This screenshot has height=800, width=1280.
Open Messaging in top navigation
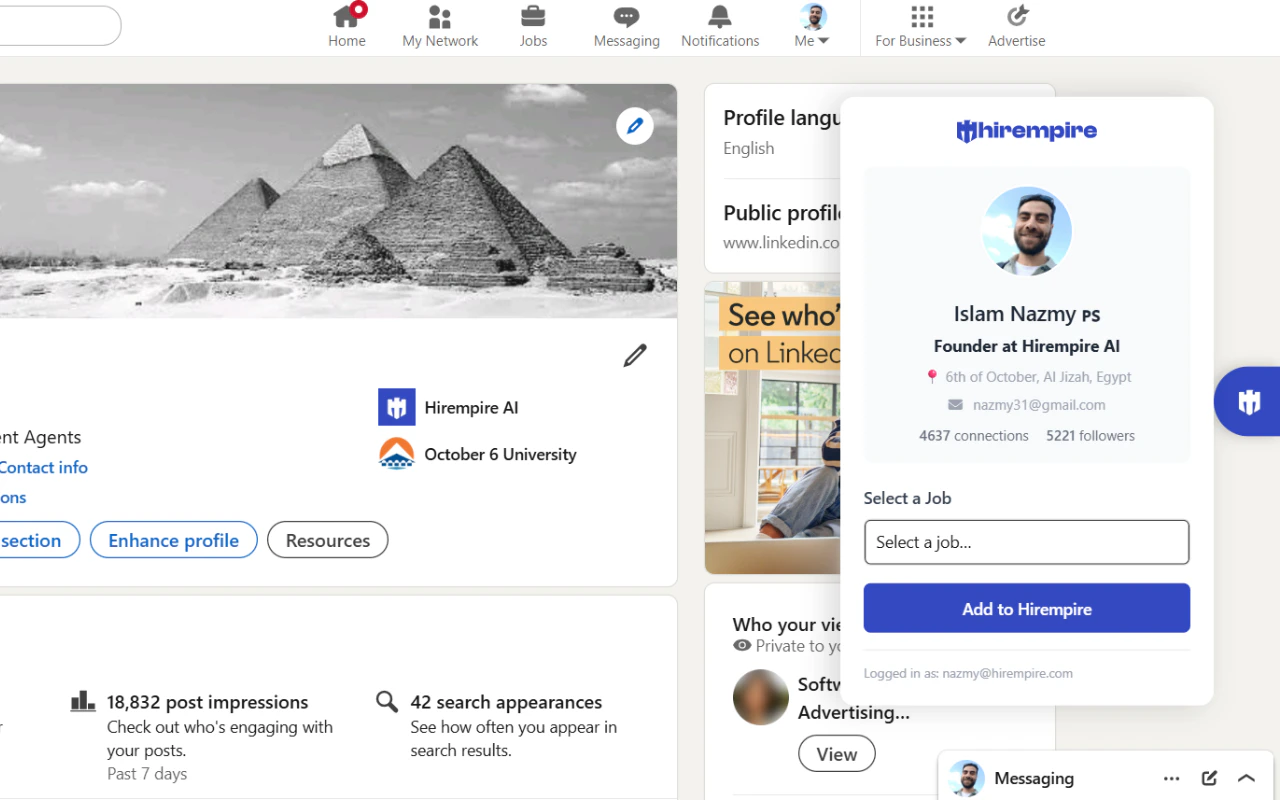click(x=627, y=27)
